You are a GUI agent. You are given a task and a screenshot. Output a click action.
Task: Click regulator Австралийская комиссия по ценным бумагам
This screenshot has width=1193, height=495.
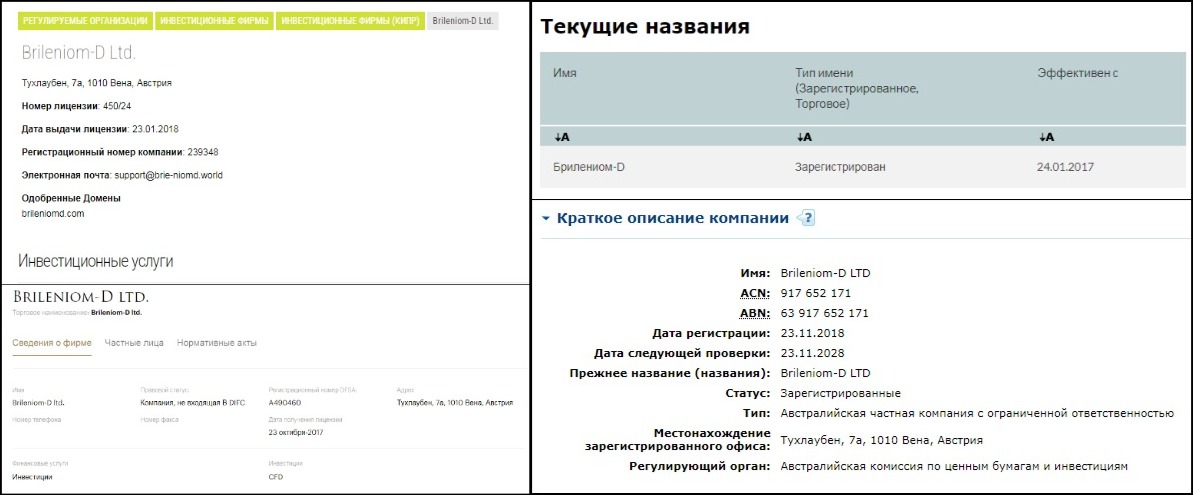(x=954, y=466)
